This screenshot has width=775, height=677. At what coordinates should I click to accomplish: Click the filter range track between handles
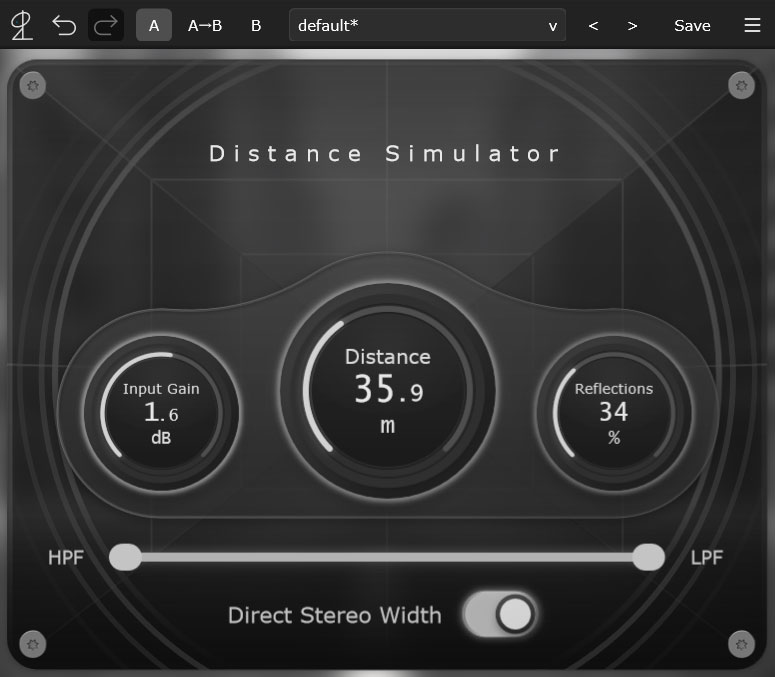coord(387,557)
